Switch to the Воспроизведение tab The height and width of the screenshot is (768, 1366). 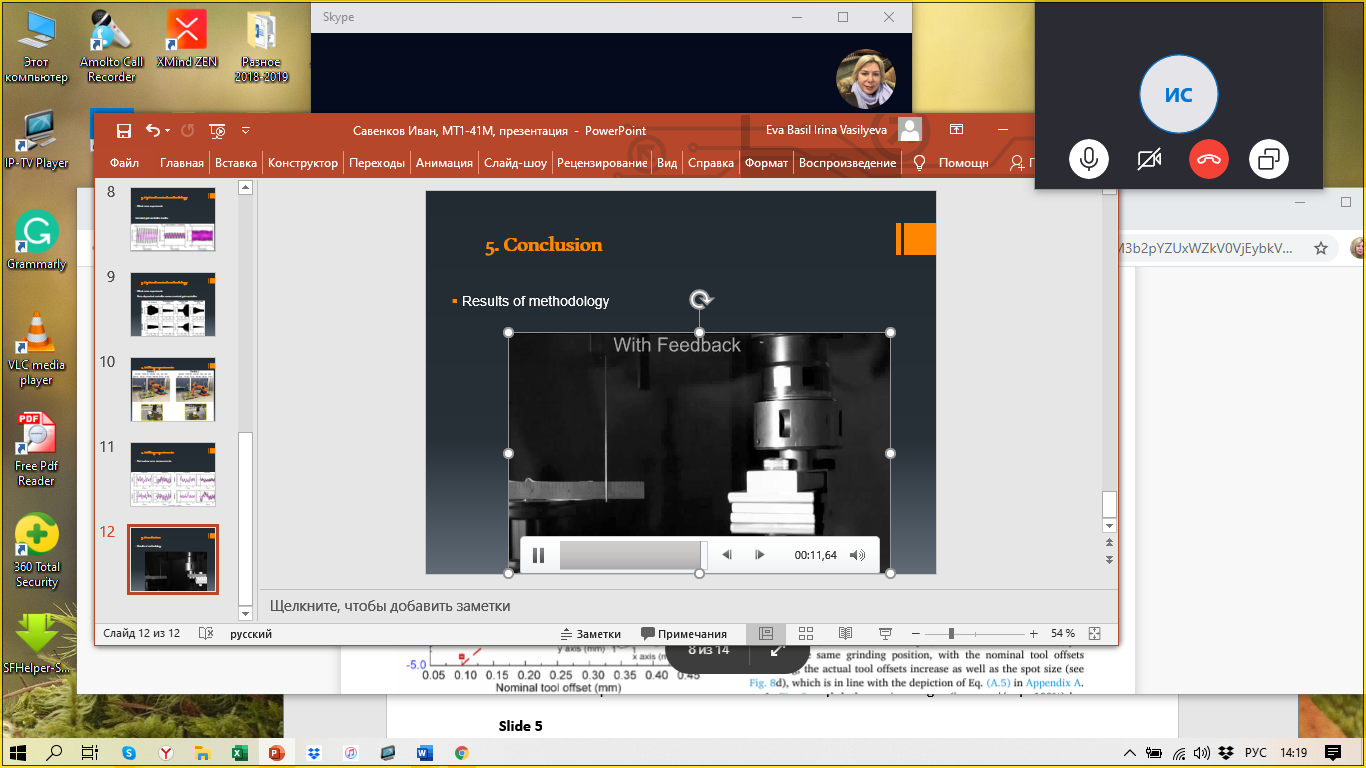point(847,163)
